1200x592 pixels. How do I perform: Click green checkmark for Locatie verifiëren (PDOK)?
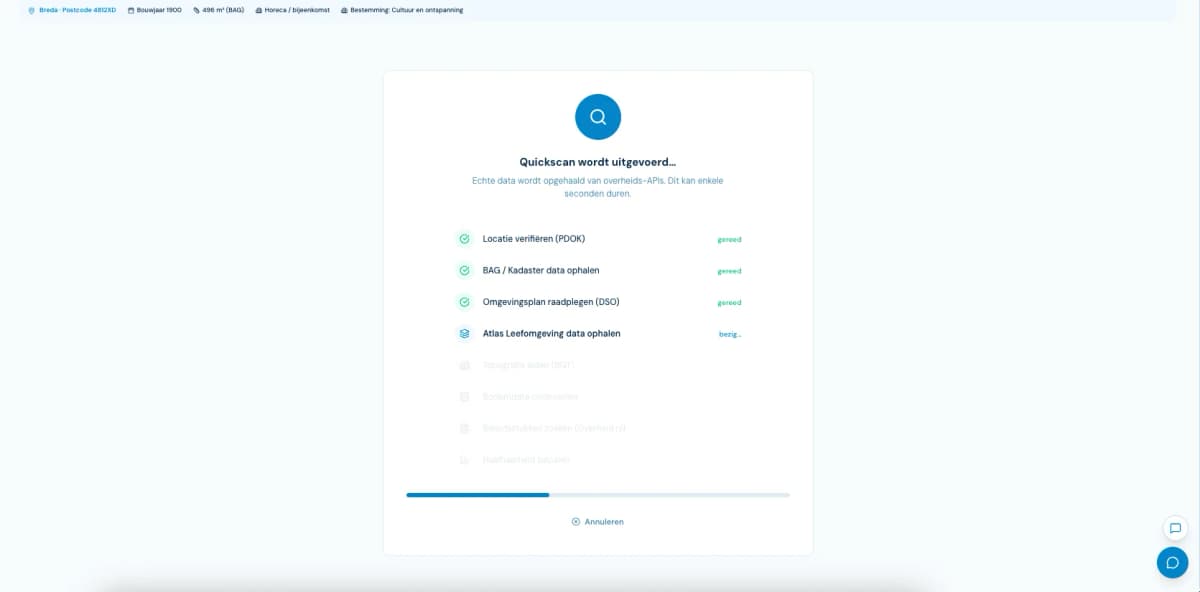(464, 239)
